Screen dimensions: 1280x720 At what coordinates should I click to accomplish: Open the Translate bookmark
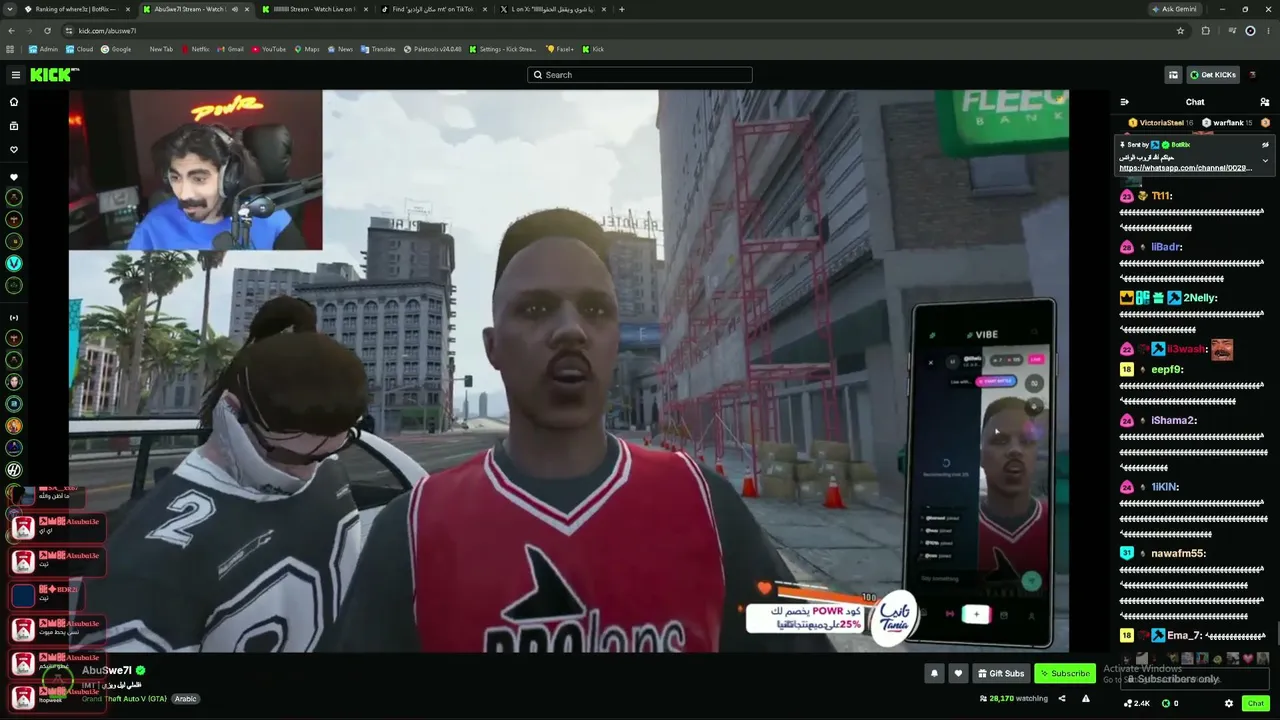coord(378,49)
